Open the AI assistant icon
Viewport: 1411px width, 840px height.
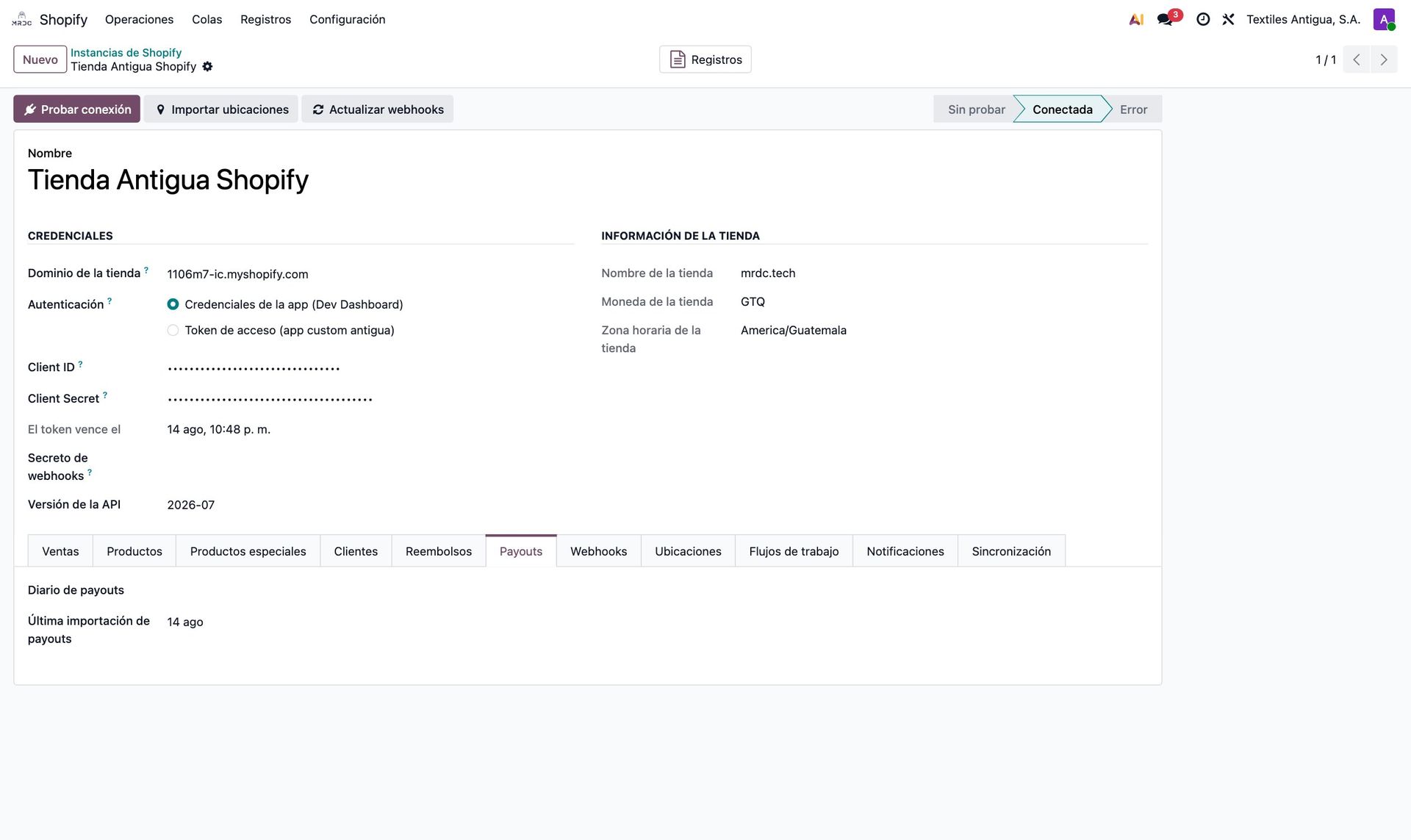click(x=1136, y=20)
